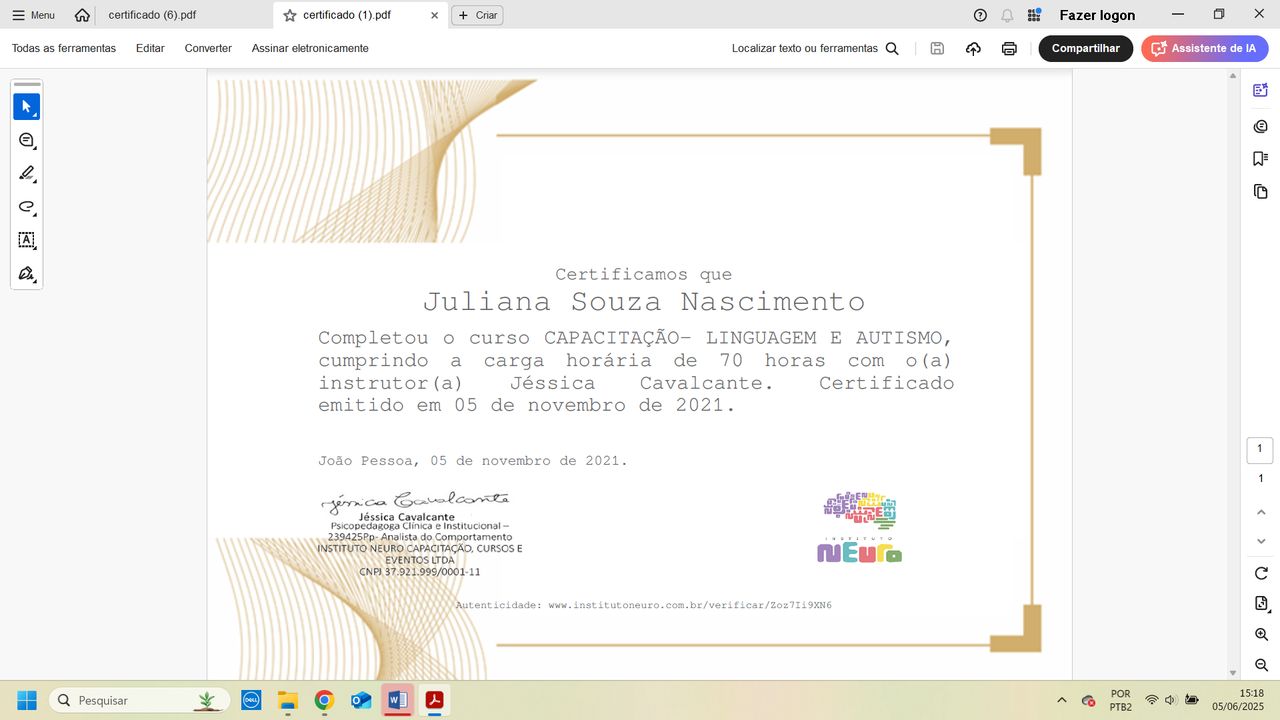
Task: Open the fill and sign tool
Action: click(26, 274)
